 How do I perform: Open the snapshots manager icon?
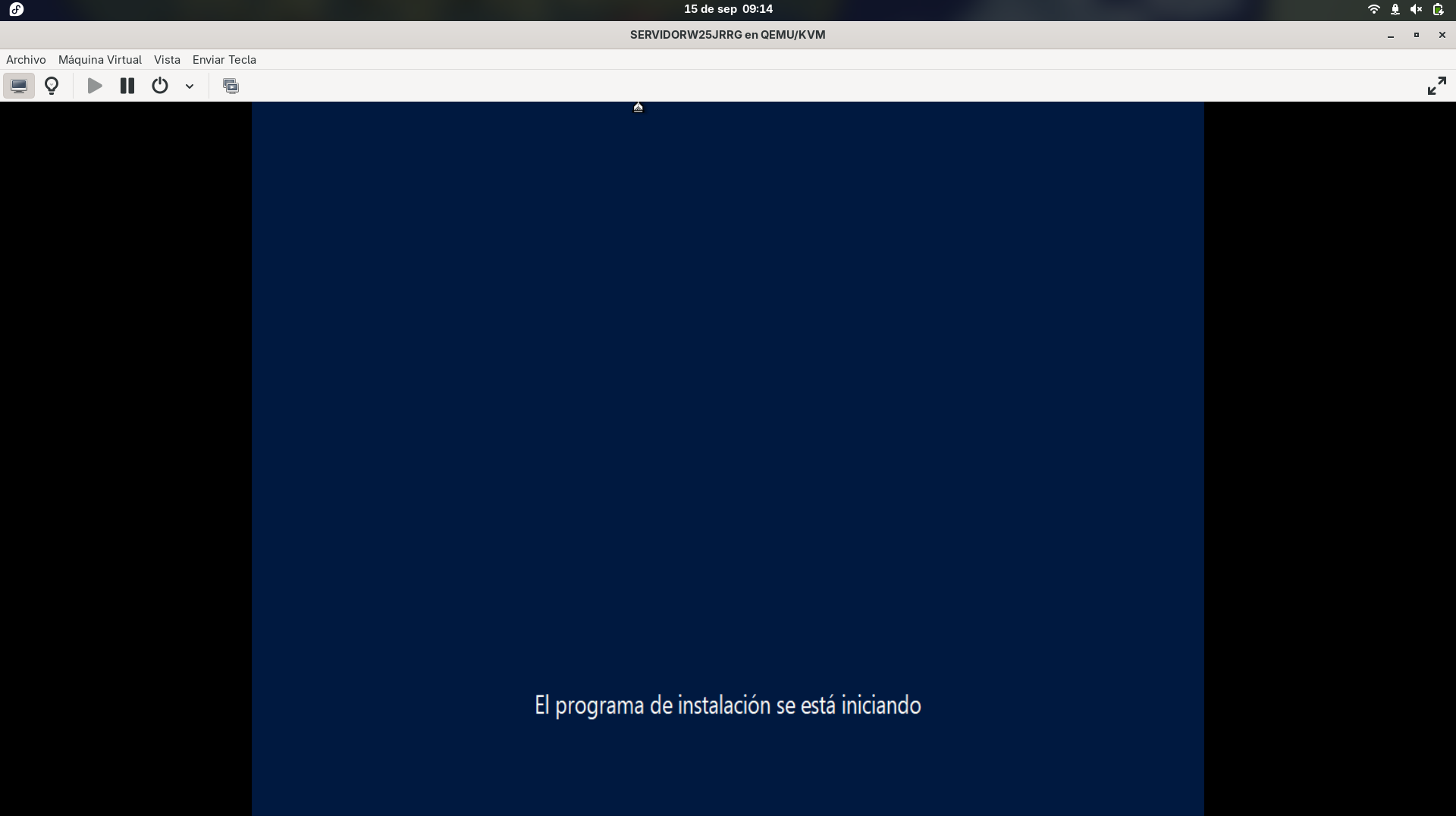pyautogui.click(x=231, y=86)
